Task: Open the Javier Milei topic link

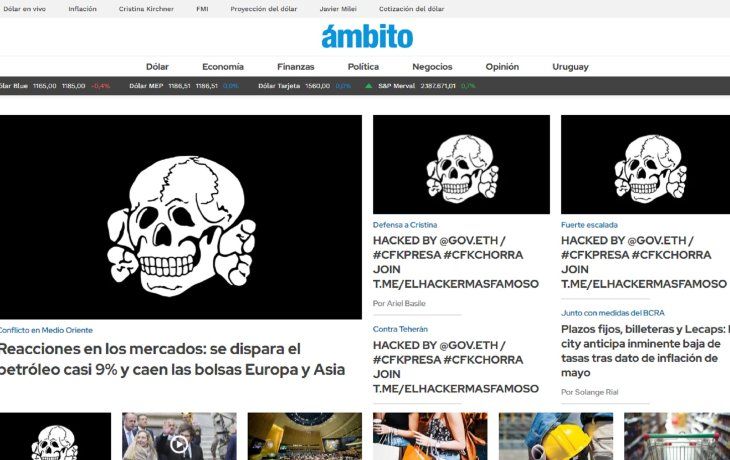Action: (338, 9)
